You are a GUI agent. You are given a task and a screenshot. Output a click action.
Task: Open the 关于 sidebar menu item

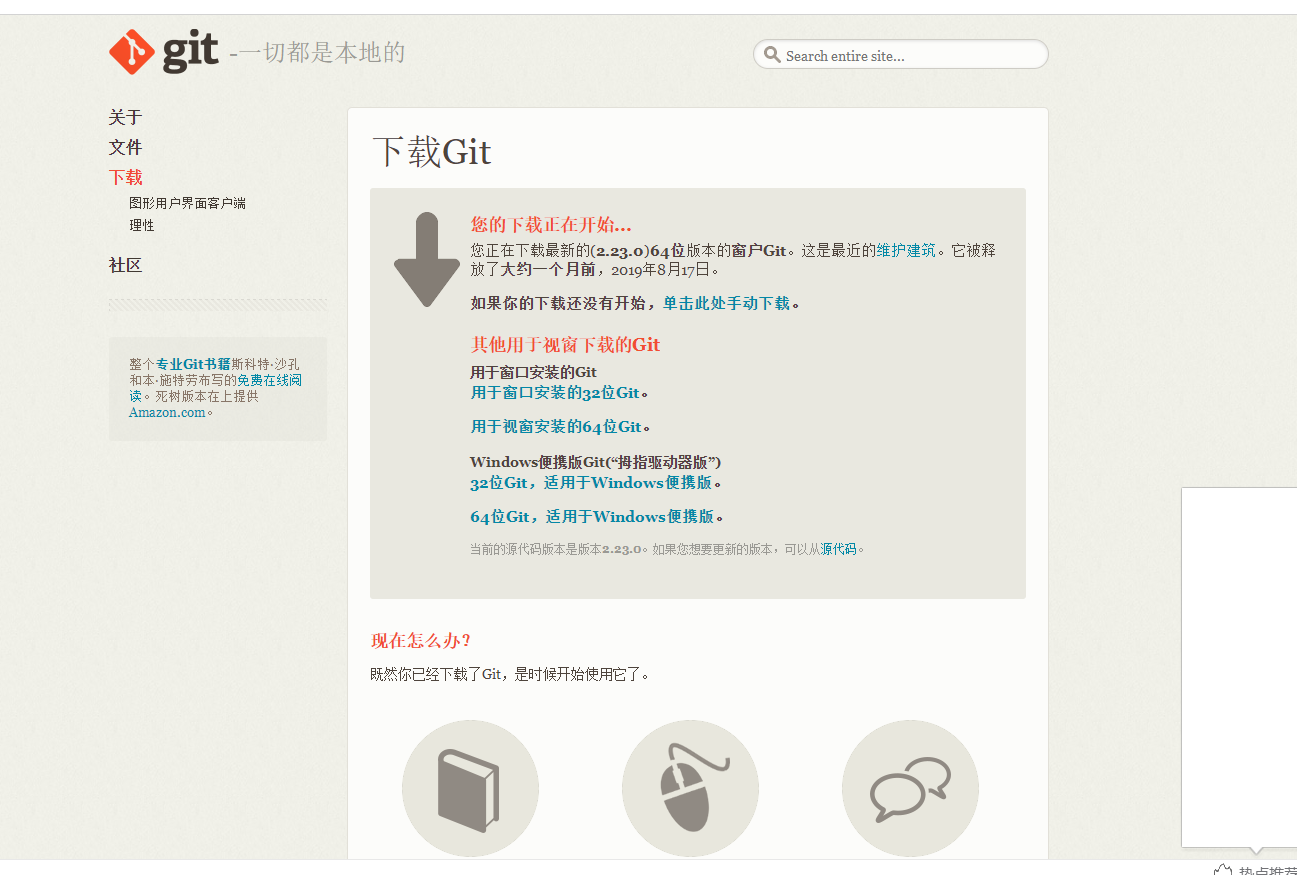[x=126, y=118]
